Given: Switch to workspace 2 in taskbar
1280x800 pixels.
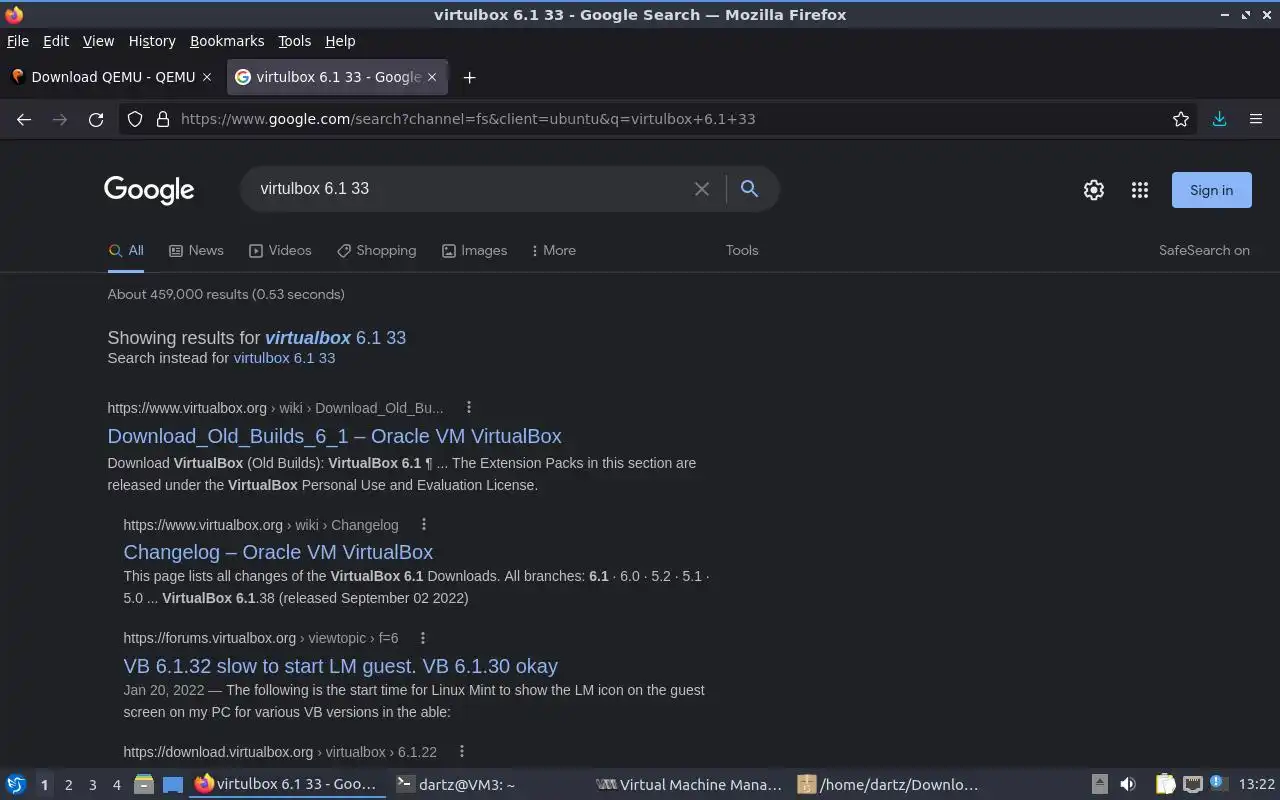Looking at the screenshot, I should pos(68,785).
